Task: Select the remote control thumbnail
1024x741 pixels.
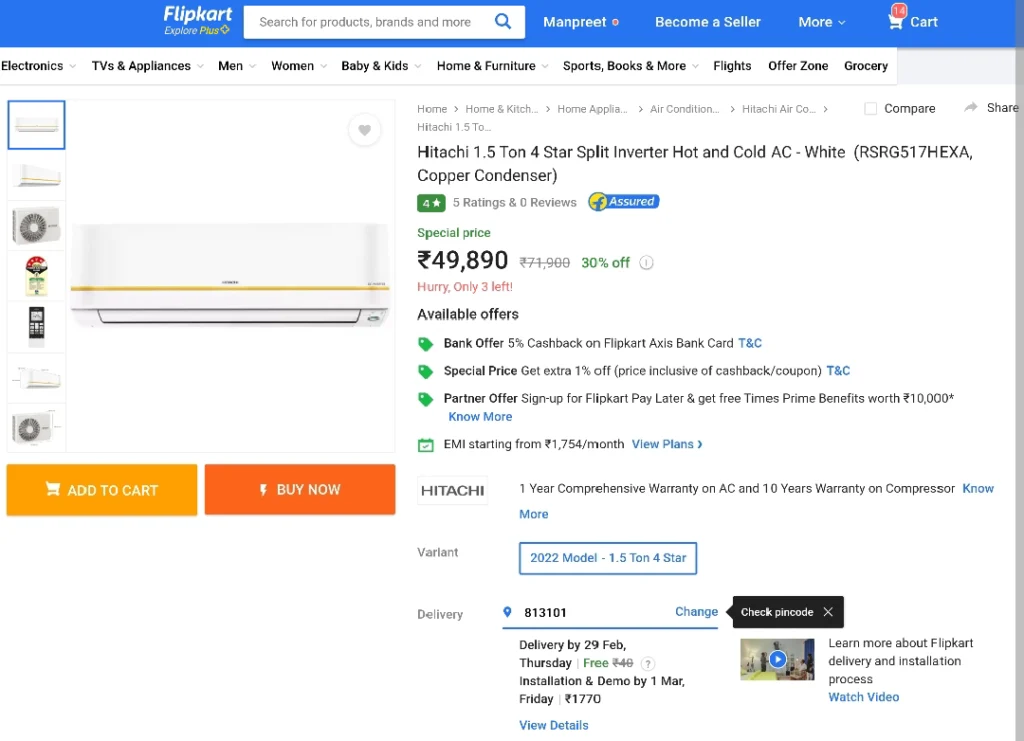Action: pos(37,326)
